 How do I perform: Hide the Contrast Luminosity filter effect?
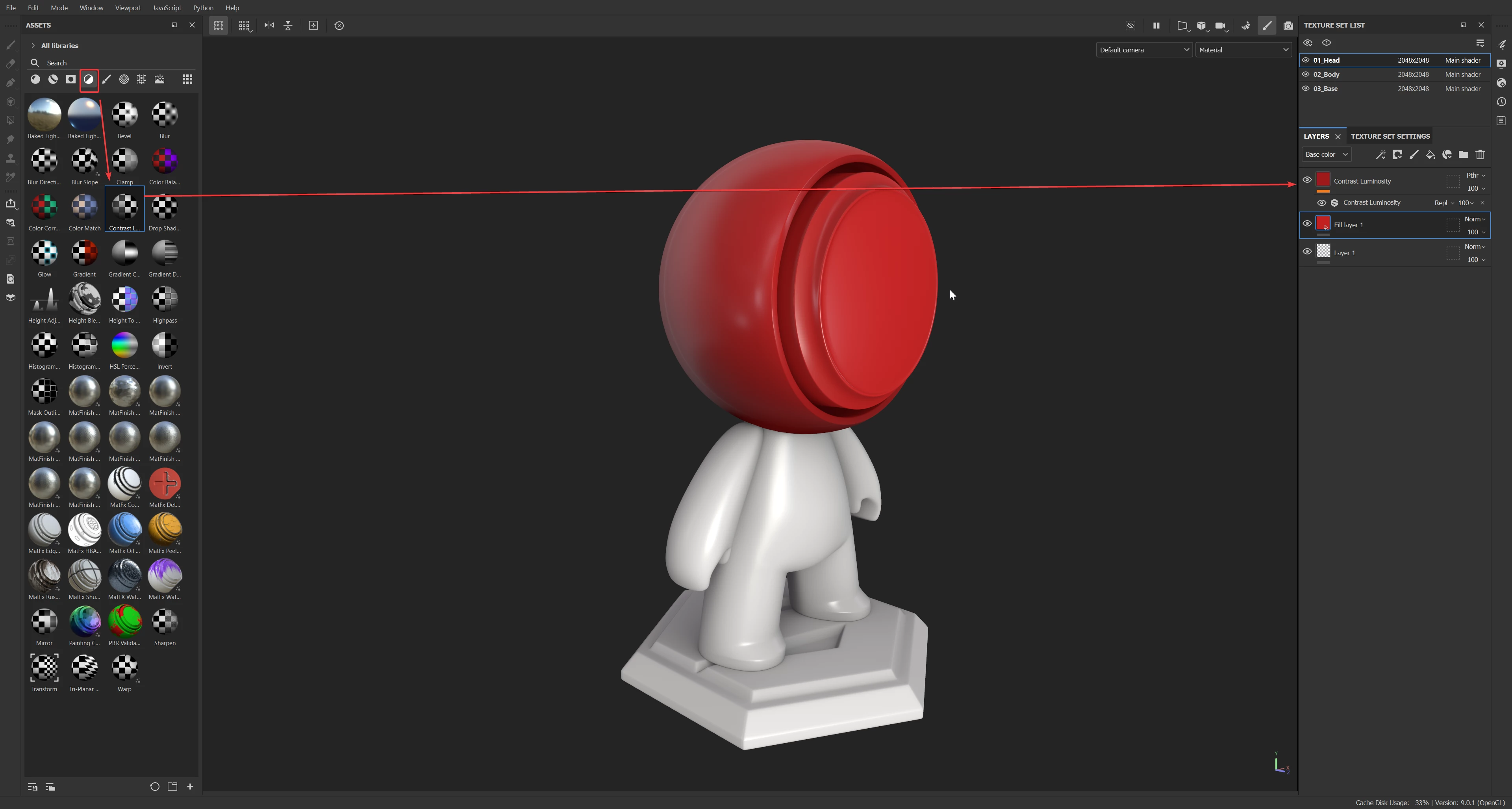point(1321,202)
